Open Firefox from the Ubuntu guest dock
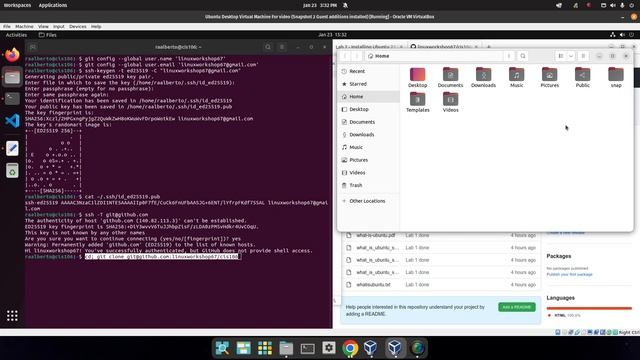 point(12,55)
